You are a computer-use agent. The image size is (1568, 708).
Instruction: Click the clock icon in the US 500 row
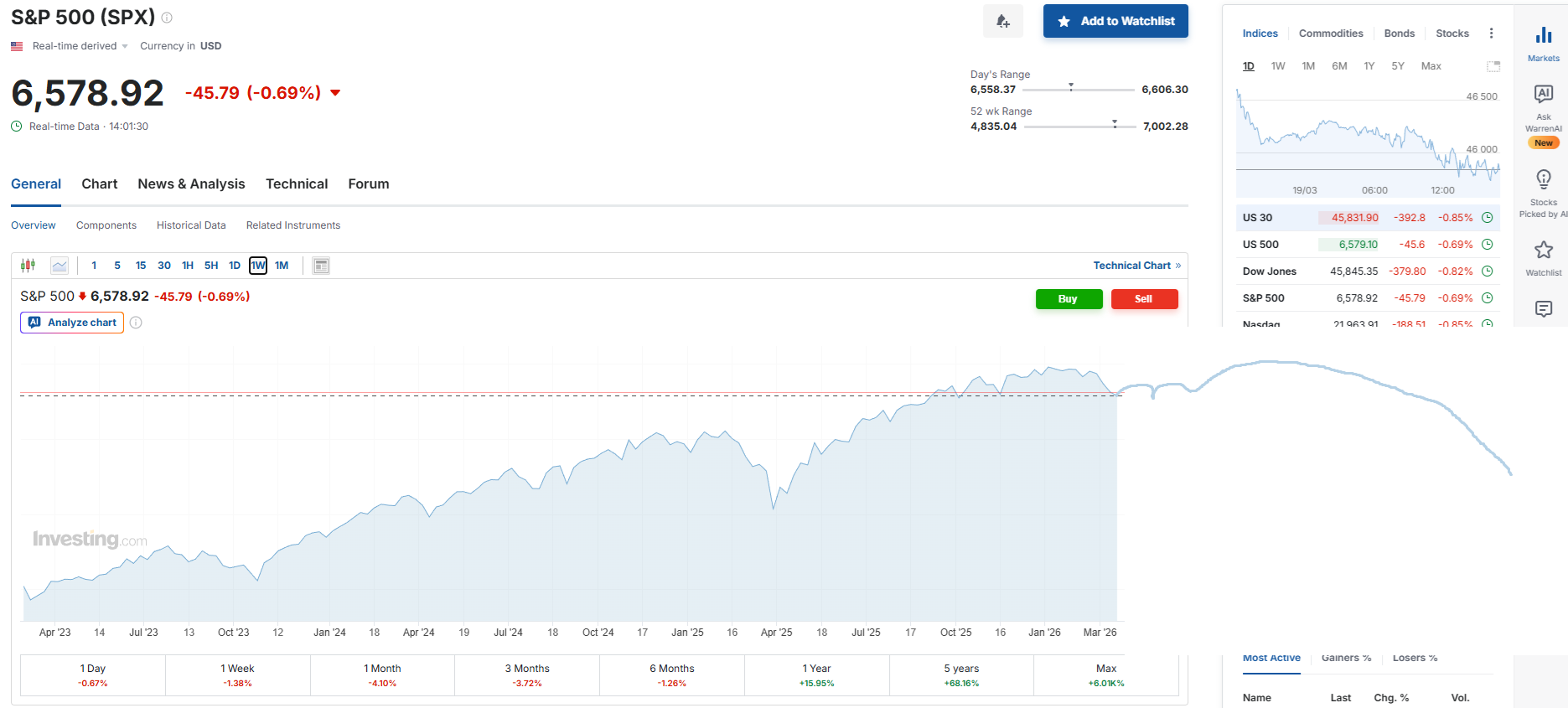(1488, 245)
